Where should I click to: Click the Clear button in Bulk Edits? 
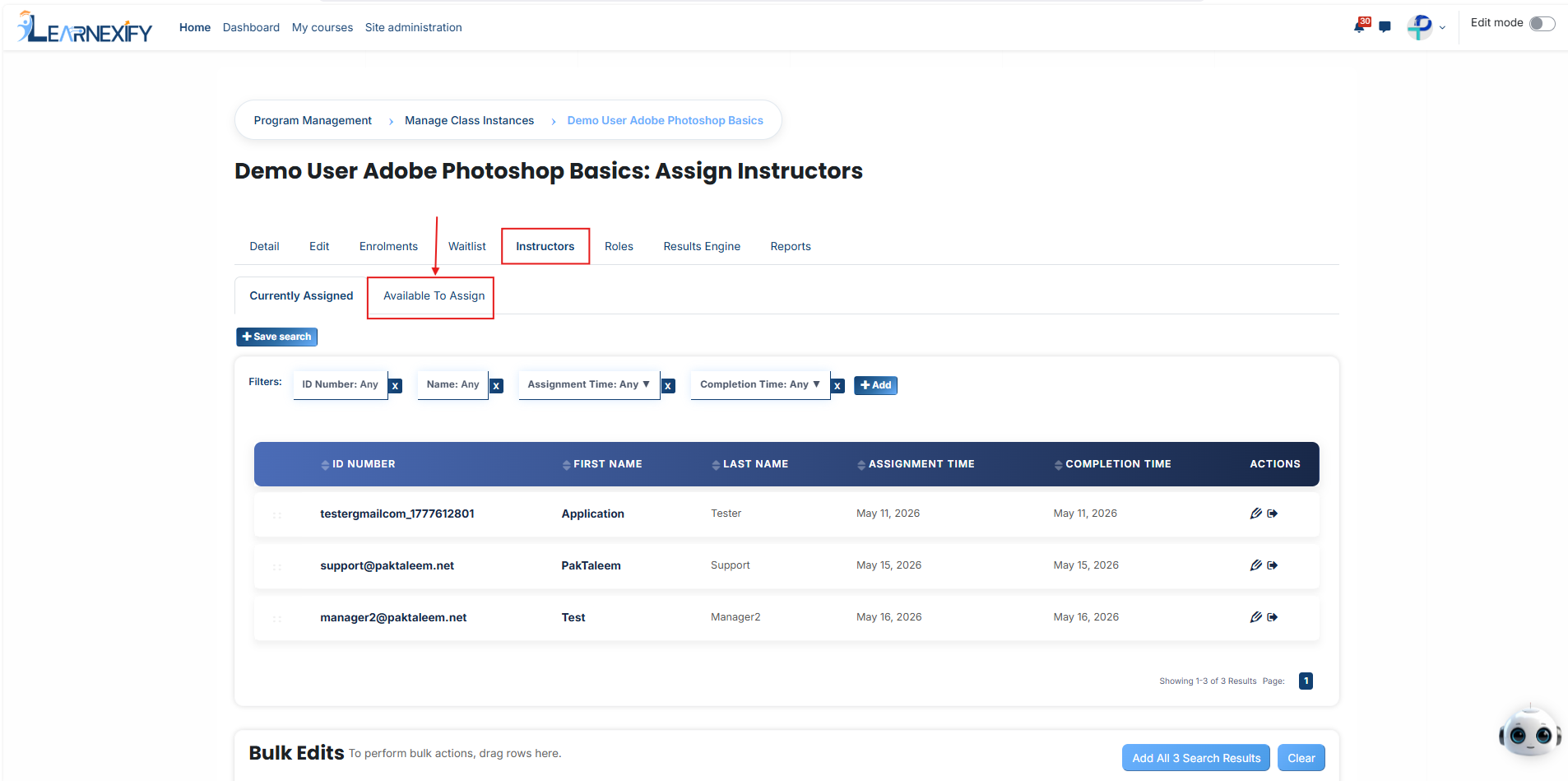[1301, 758]
